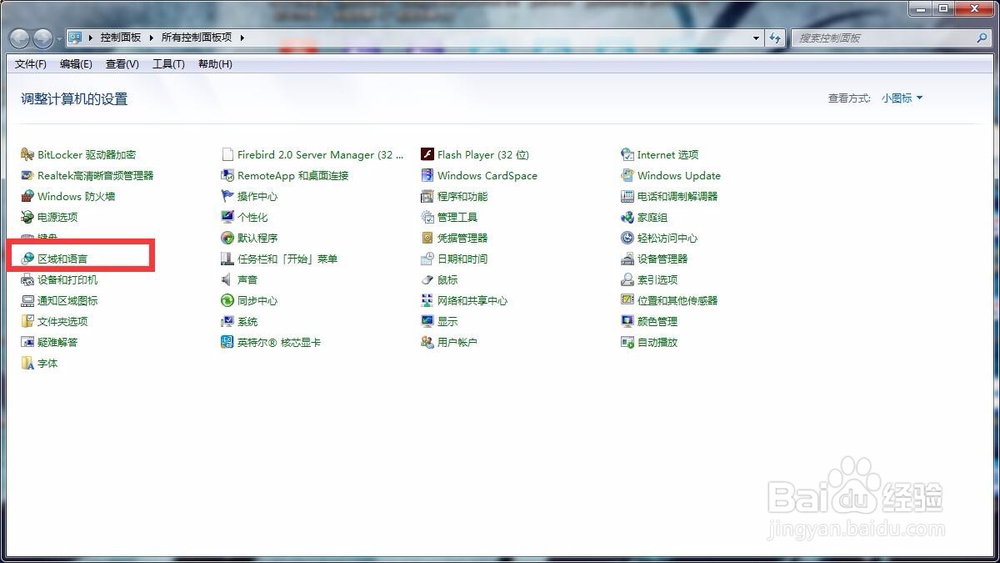This screenshot has width=1000, height=563.
Task: Open the address bar history dropdown arrow
Action: point(756,38)
